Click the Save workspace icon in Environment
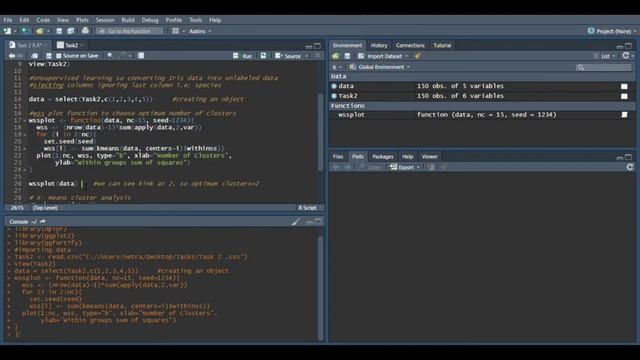Viewport: 640px width, 360px height. [347, 56]
